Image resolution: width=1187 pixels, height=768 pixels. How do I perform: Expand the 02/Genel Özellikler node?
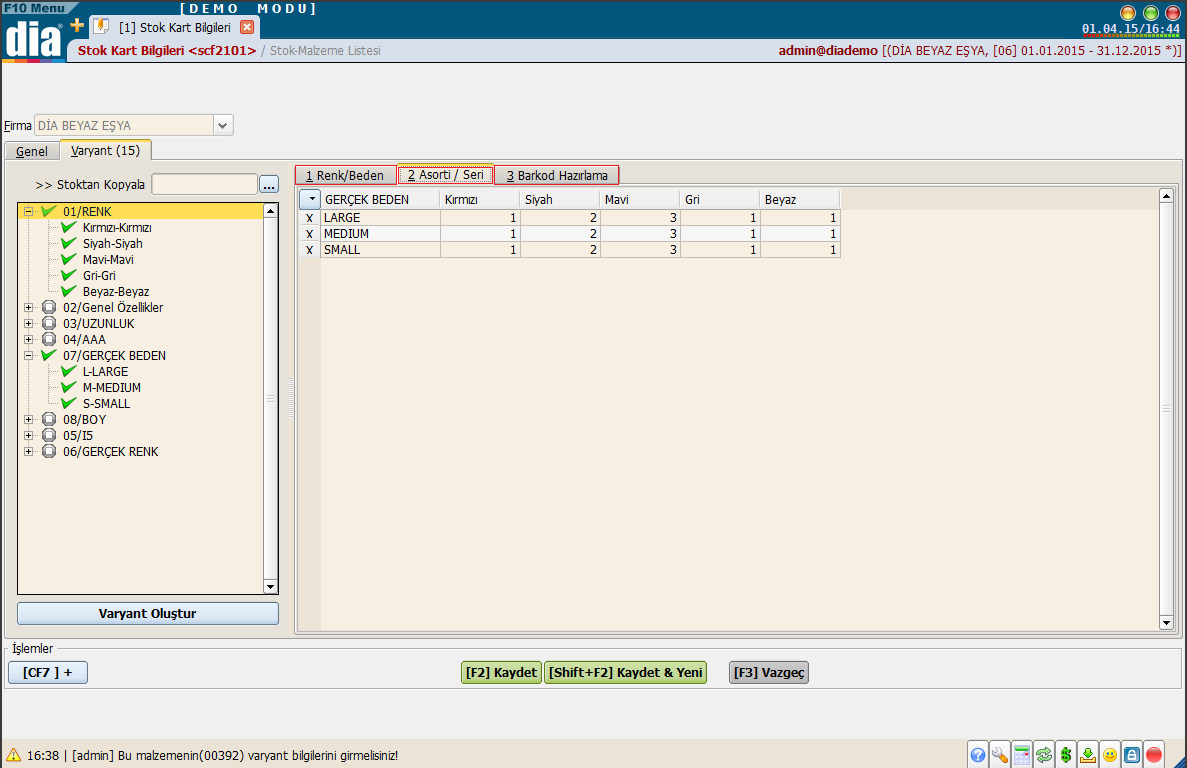pyautogui.click(x=29, y=308)
